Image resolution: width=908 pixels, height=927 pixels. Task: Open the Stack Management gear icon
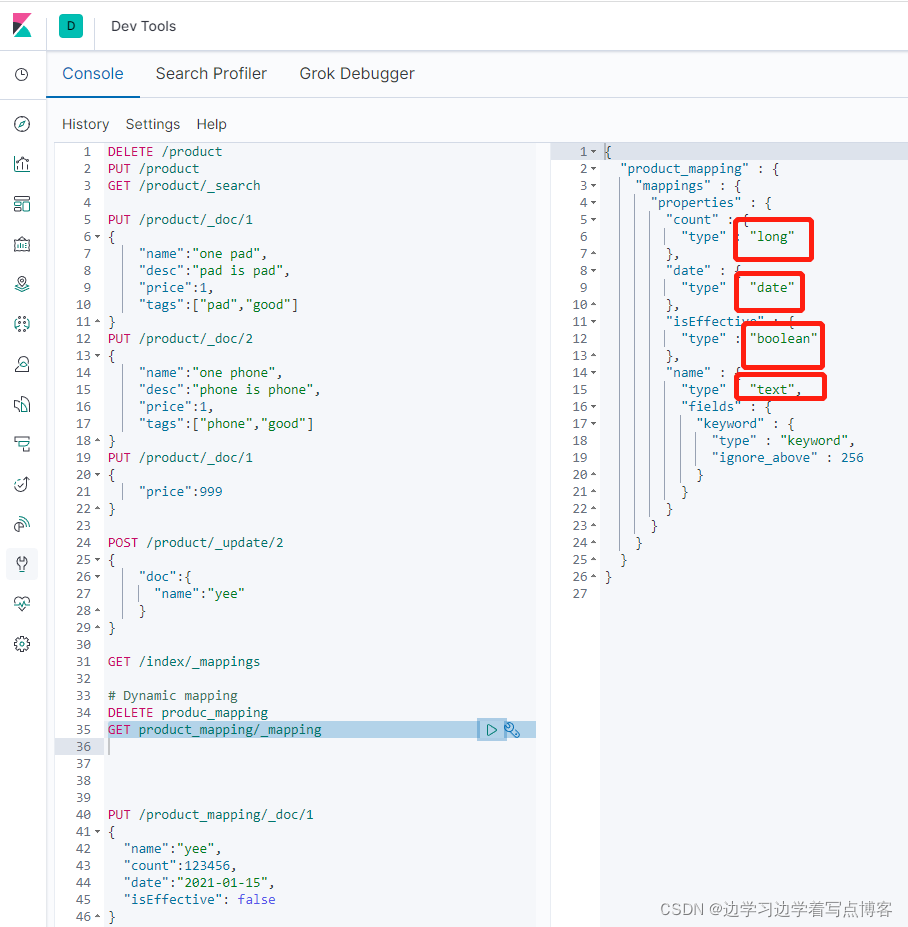tap(22, 644)
